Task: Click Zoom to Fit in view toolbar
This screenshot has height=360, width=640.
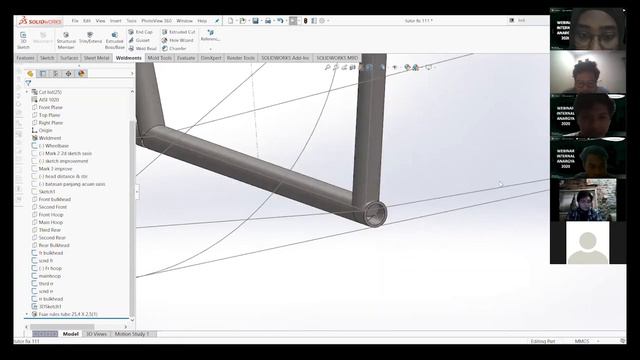Action: coord(327,67)
